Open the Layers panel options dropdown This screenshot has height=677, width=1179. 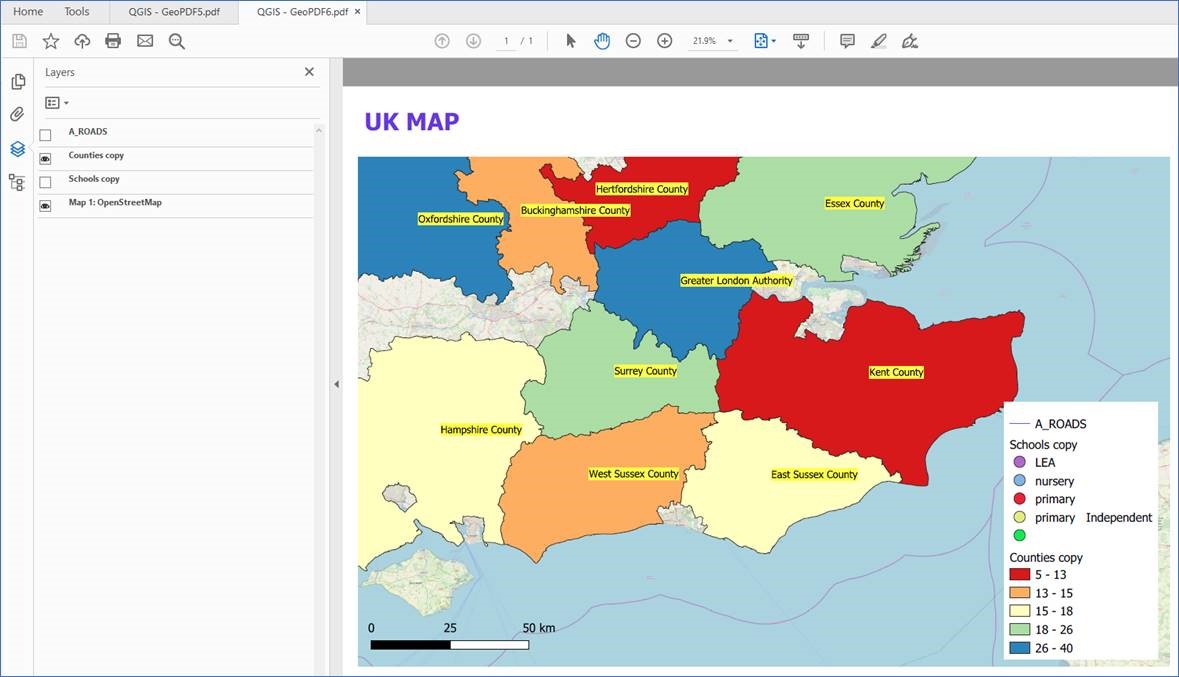click(x=57, y=102)
